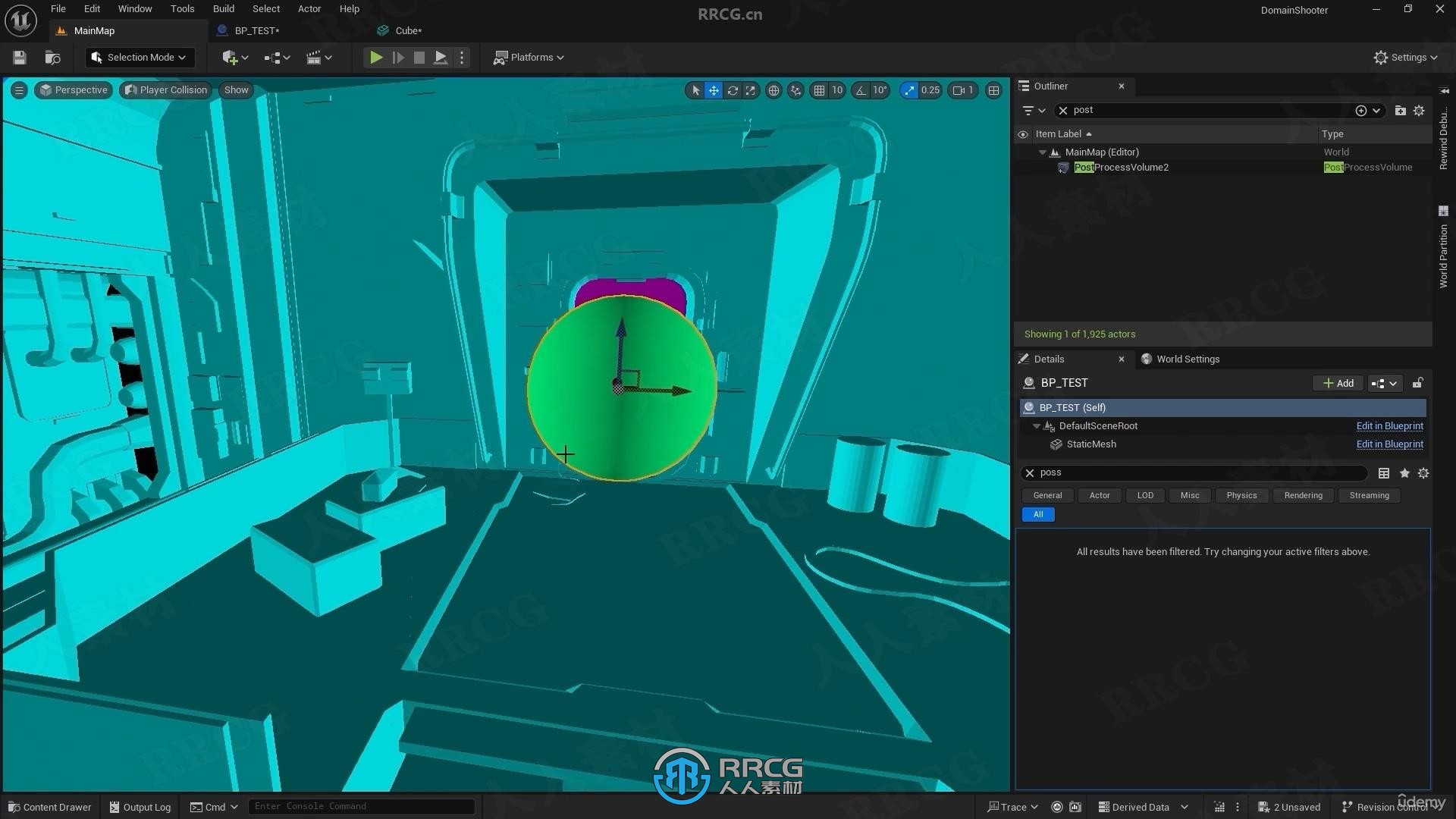Viewport: 1456px width, 819px height.
Task: Open the File menu
Action: click(58, 9)
